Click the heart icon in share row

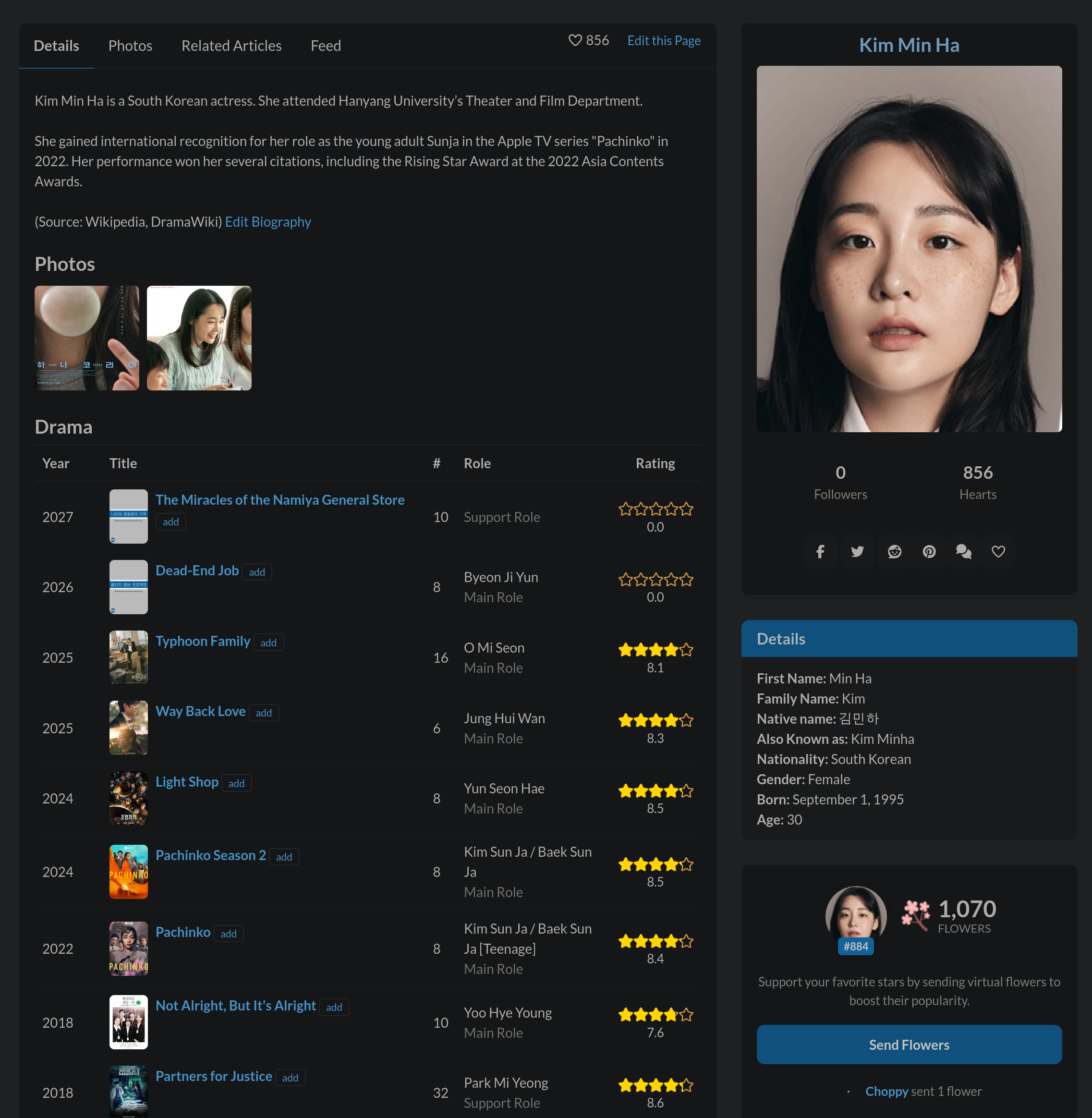point(998,551)
